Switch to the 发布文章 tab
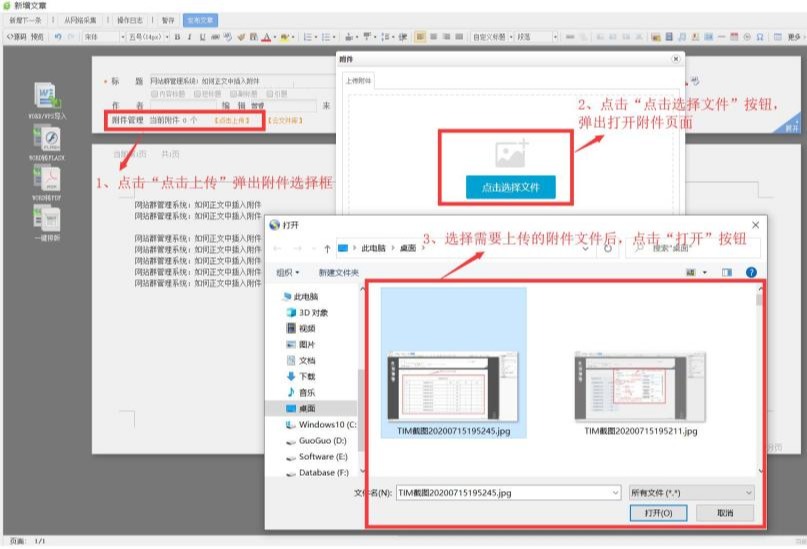This screenshot has width=807, height=549. tap(199, 20)
